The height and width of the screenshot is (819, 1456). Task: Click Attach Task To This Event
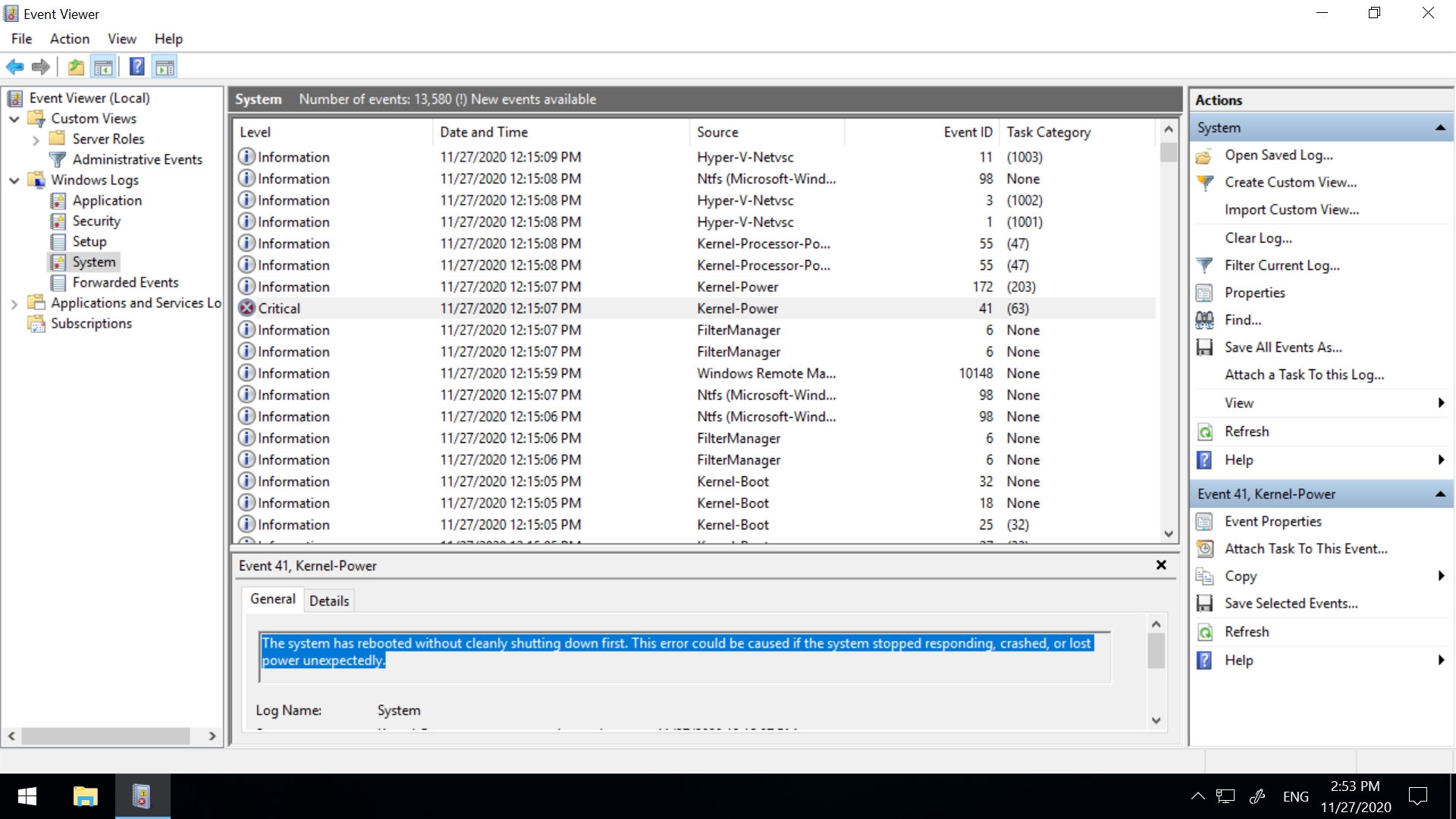(x=1306, y=549)
